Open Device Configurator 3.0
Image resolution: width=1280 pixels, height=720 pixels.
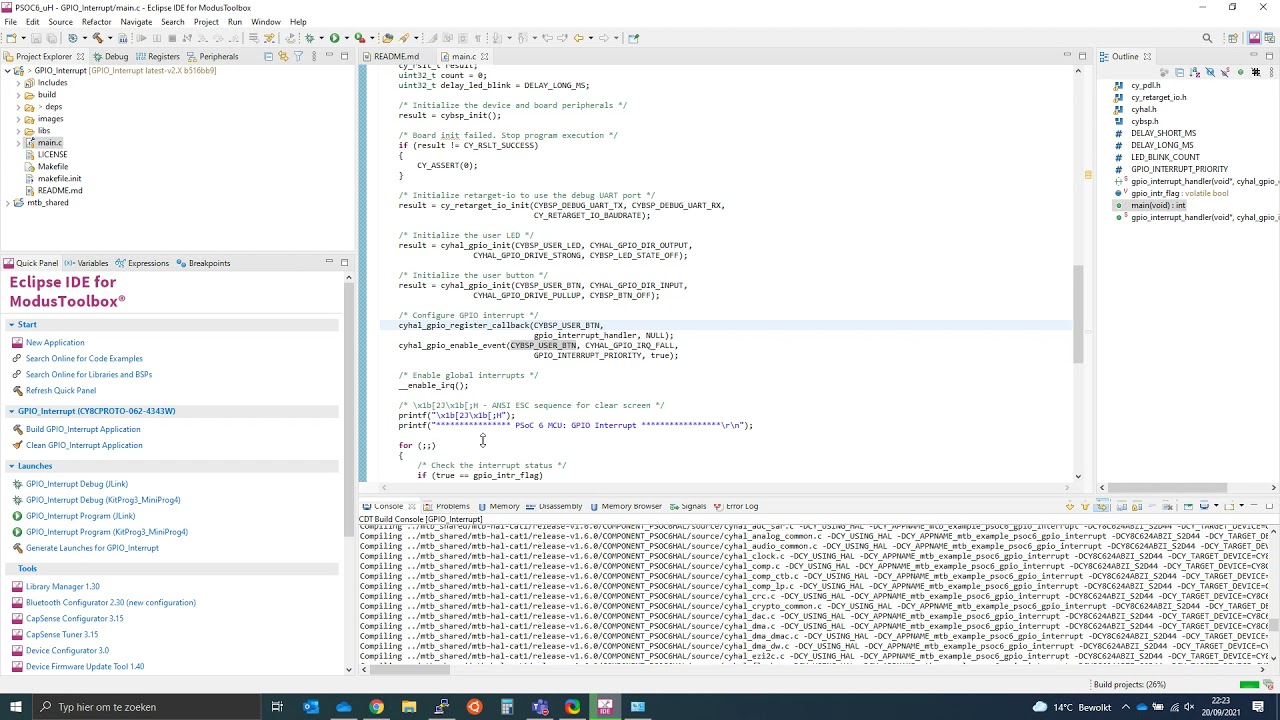67,650
